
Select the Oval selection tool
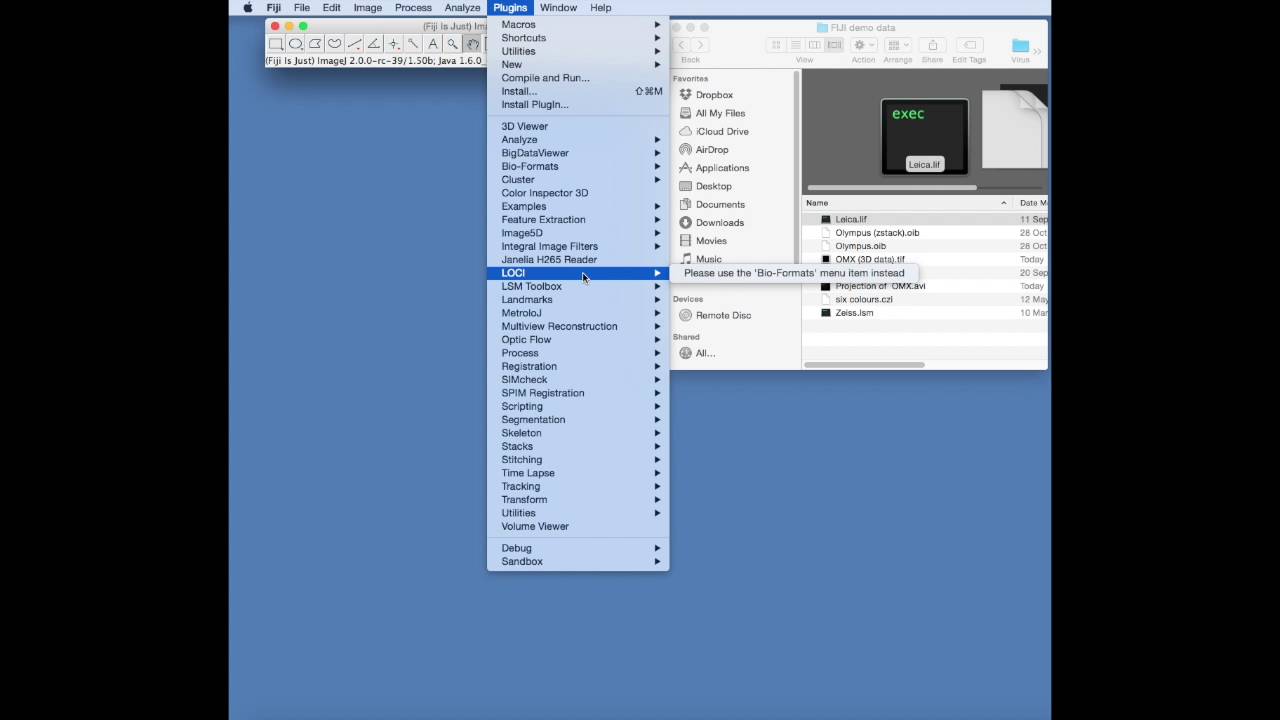(295, 44)
